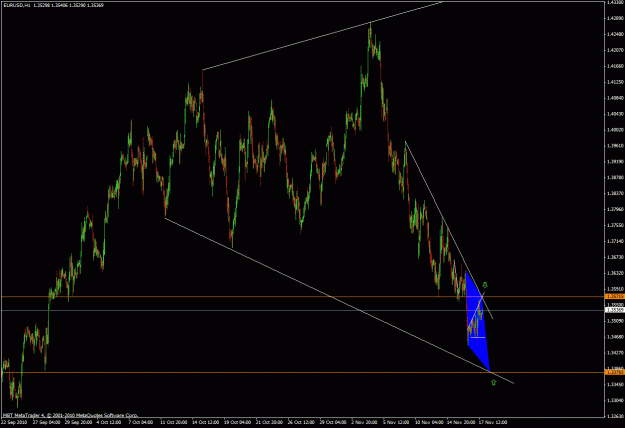
Task: Click the 1.35090 price scale label
Action: coord(615,321)
